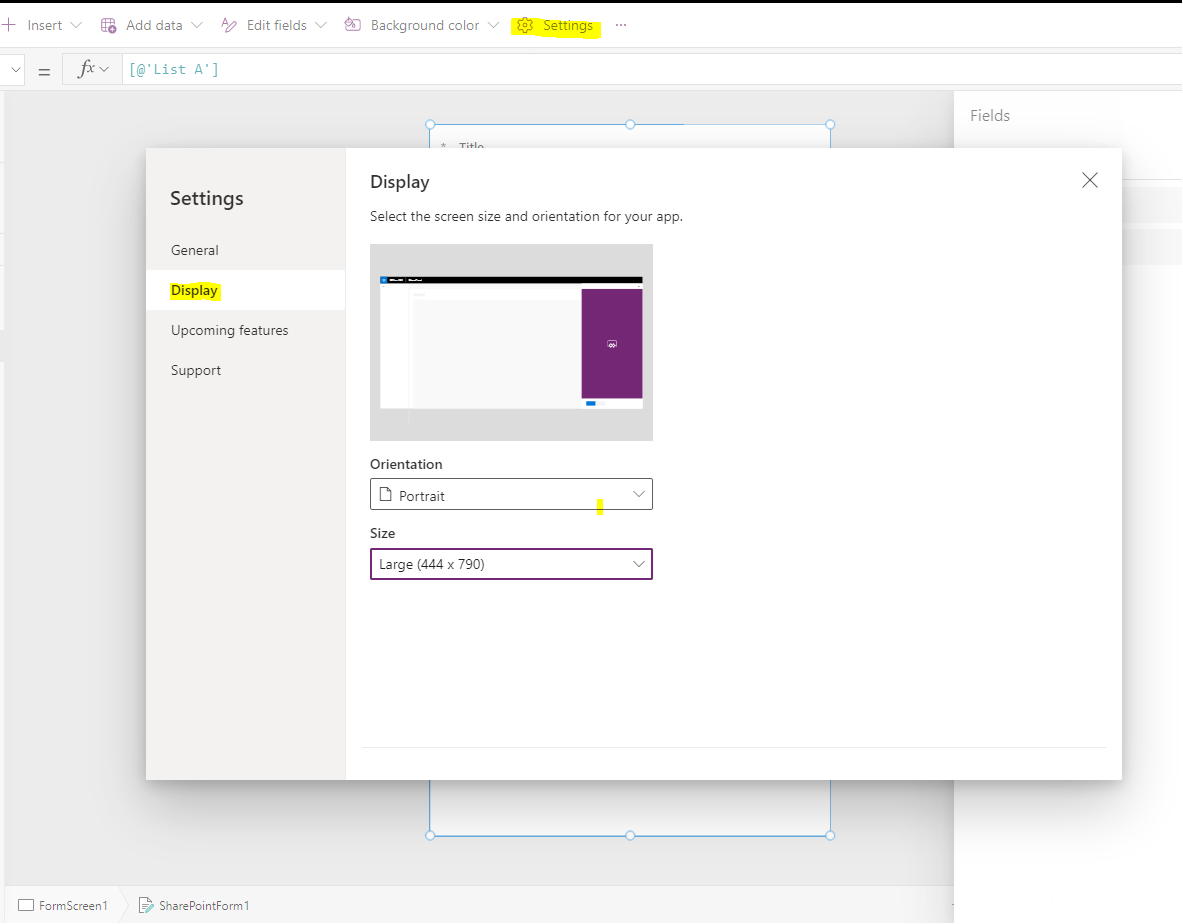Viewport: 1183px width, 924px height.
Task: Open Background color option
Action: (x=425, y=26)
